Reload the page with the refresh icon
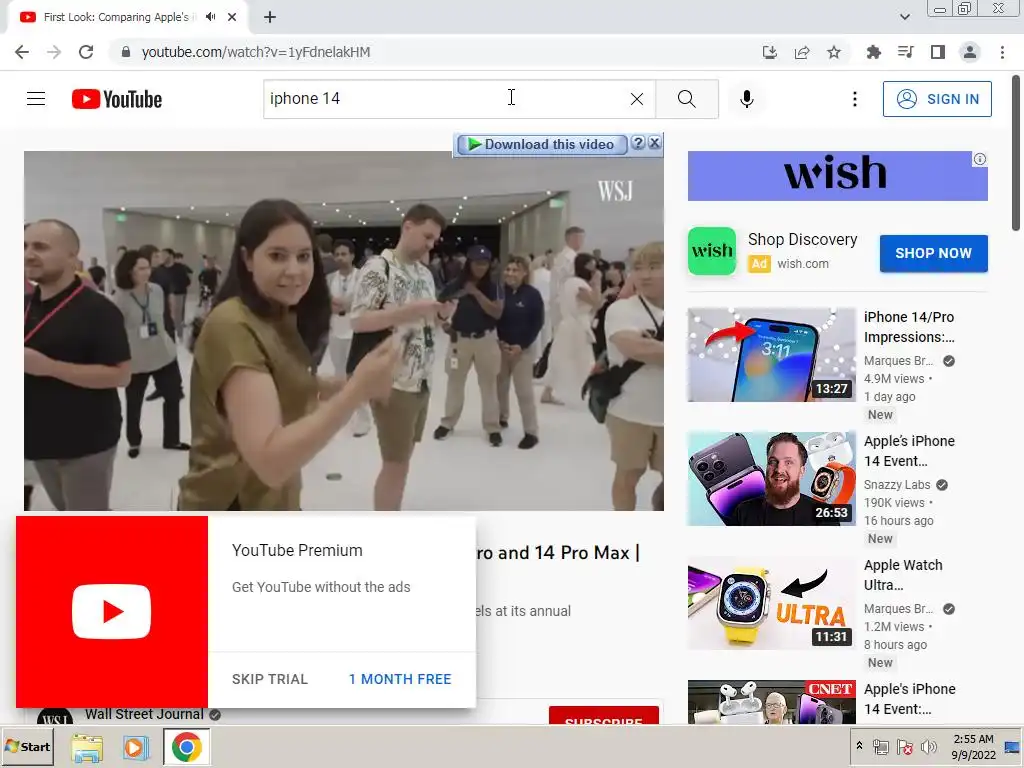The image size is (1024, 768). click(86, 52)
